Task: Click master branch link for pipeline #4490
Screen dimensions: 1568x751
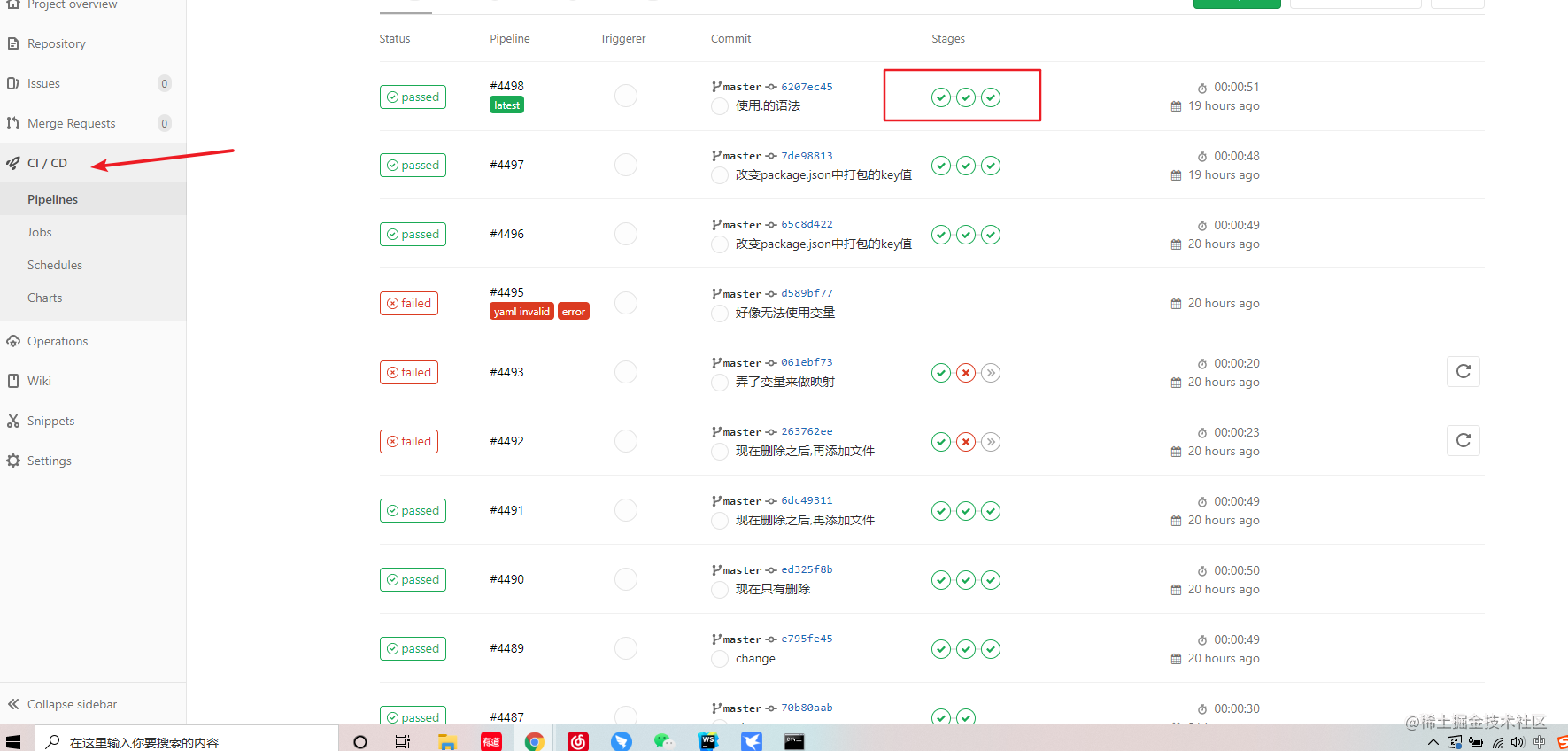Action: point(742,570)
